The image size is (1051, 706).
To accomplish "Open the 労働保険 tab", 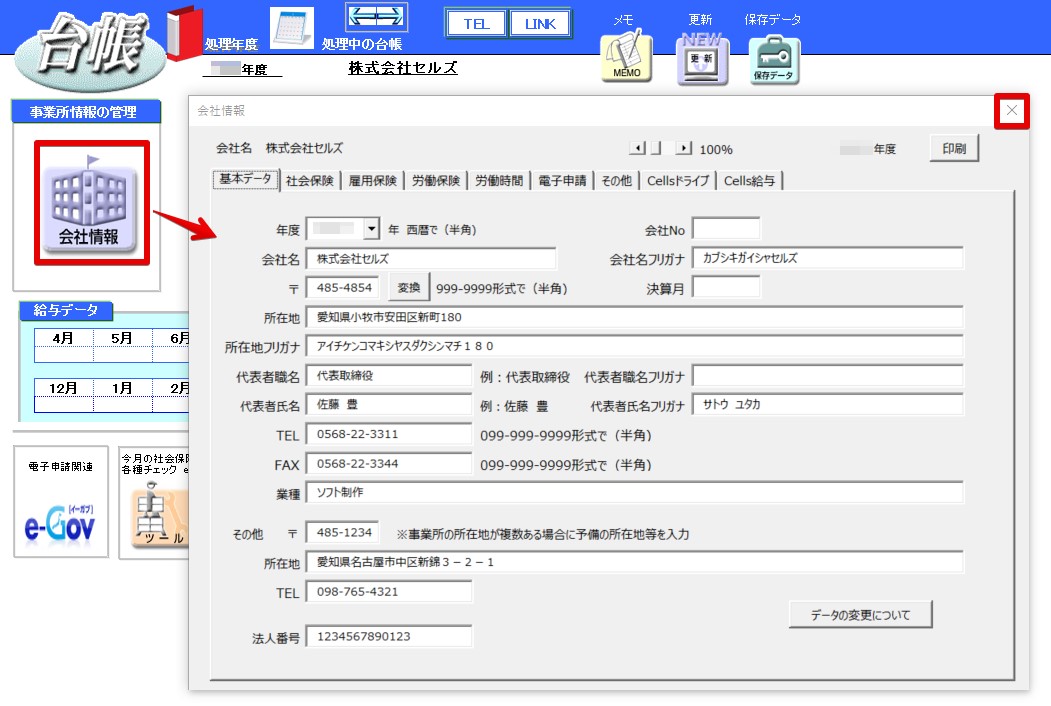I will point(436,180).
